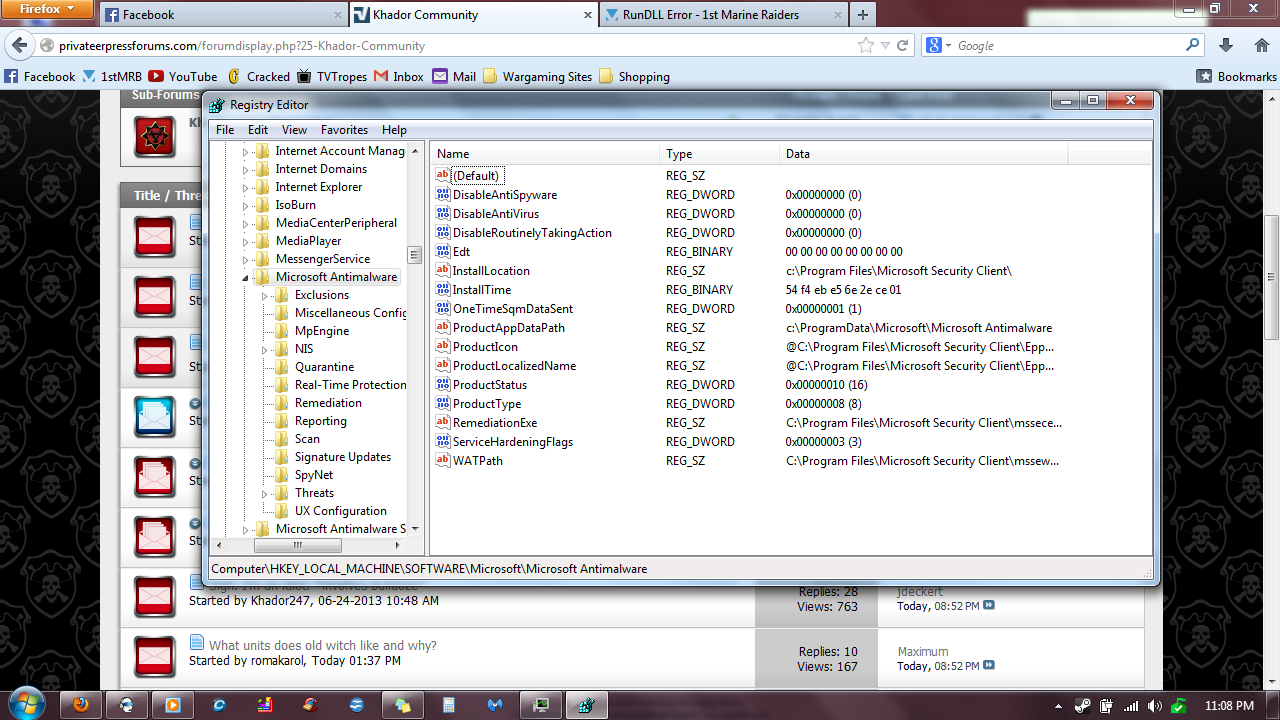Switch to the Facebook browser tab
The width and height of the screenshot is (1280, 720).
tap(222, 15)
